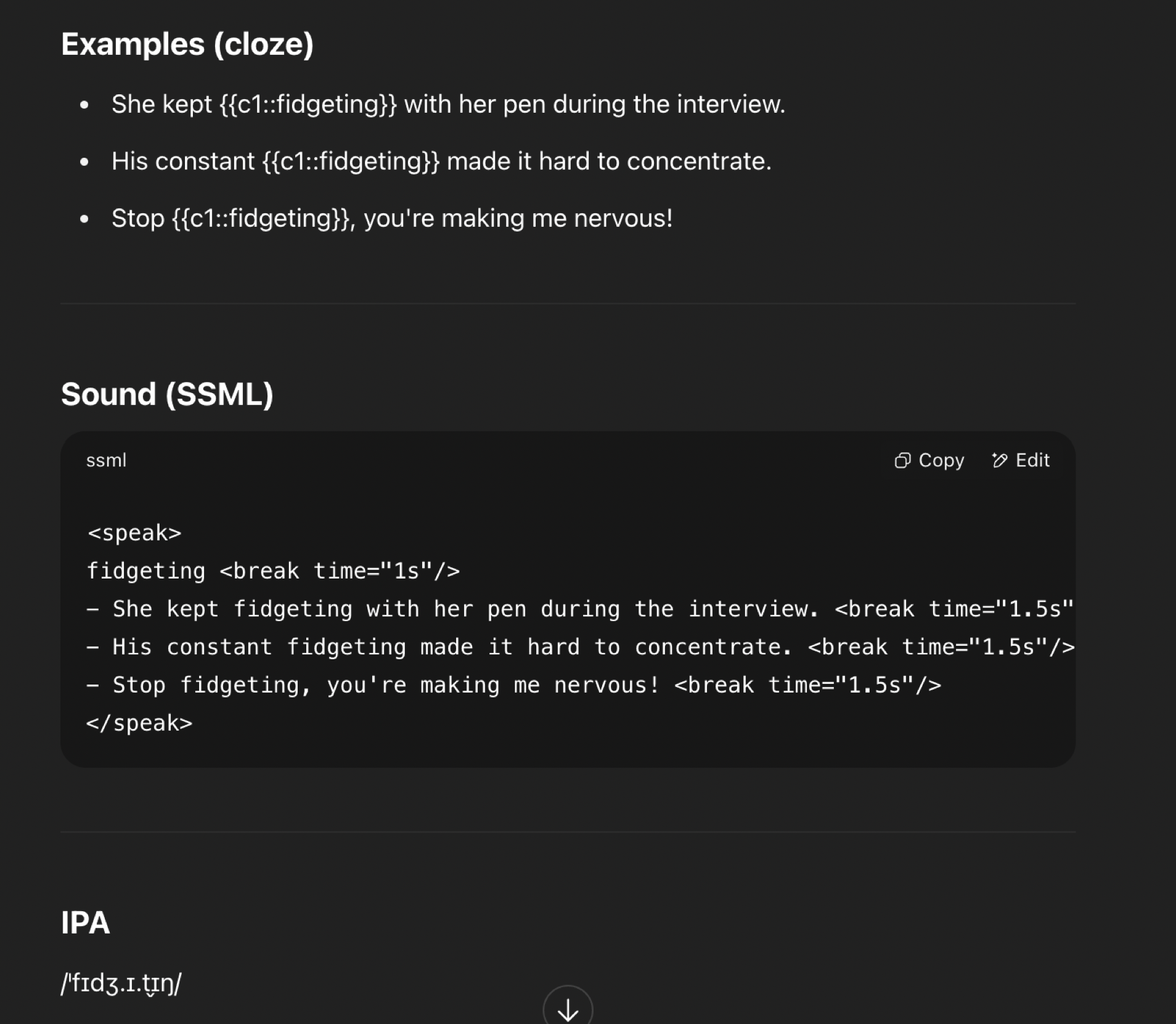
Task: Select the break time 1s tag
Action: (x=340, y=571)
